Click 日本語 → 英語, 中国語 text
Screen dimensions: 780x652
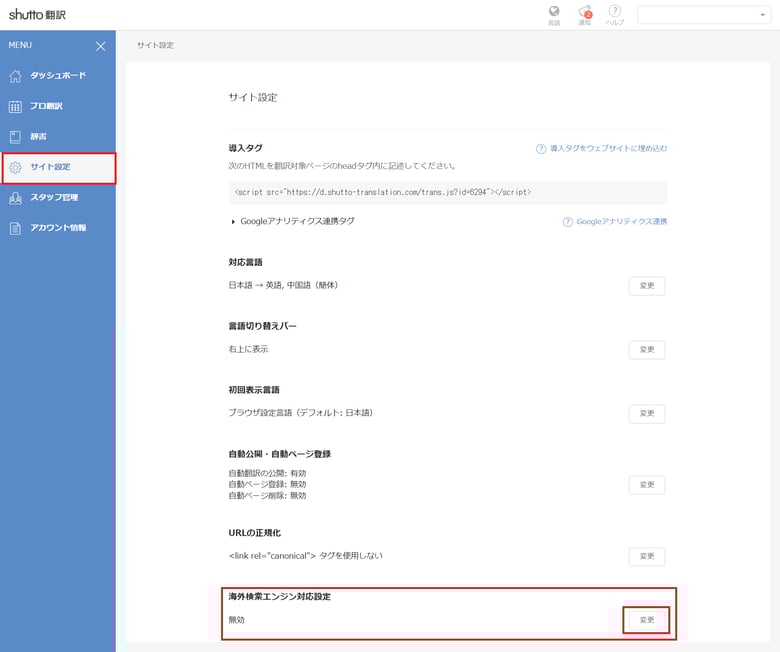pyautogui.click(x=284, y=285)
